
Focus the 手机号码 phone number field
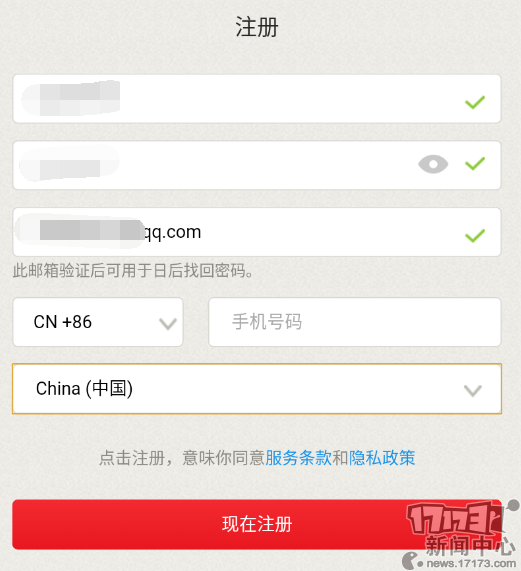355,322
